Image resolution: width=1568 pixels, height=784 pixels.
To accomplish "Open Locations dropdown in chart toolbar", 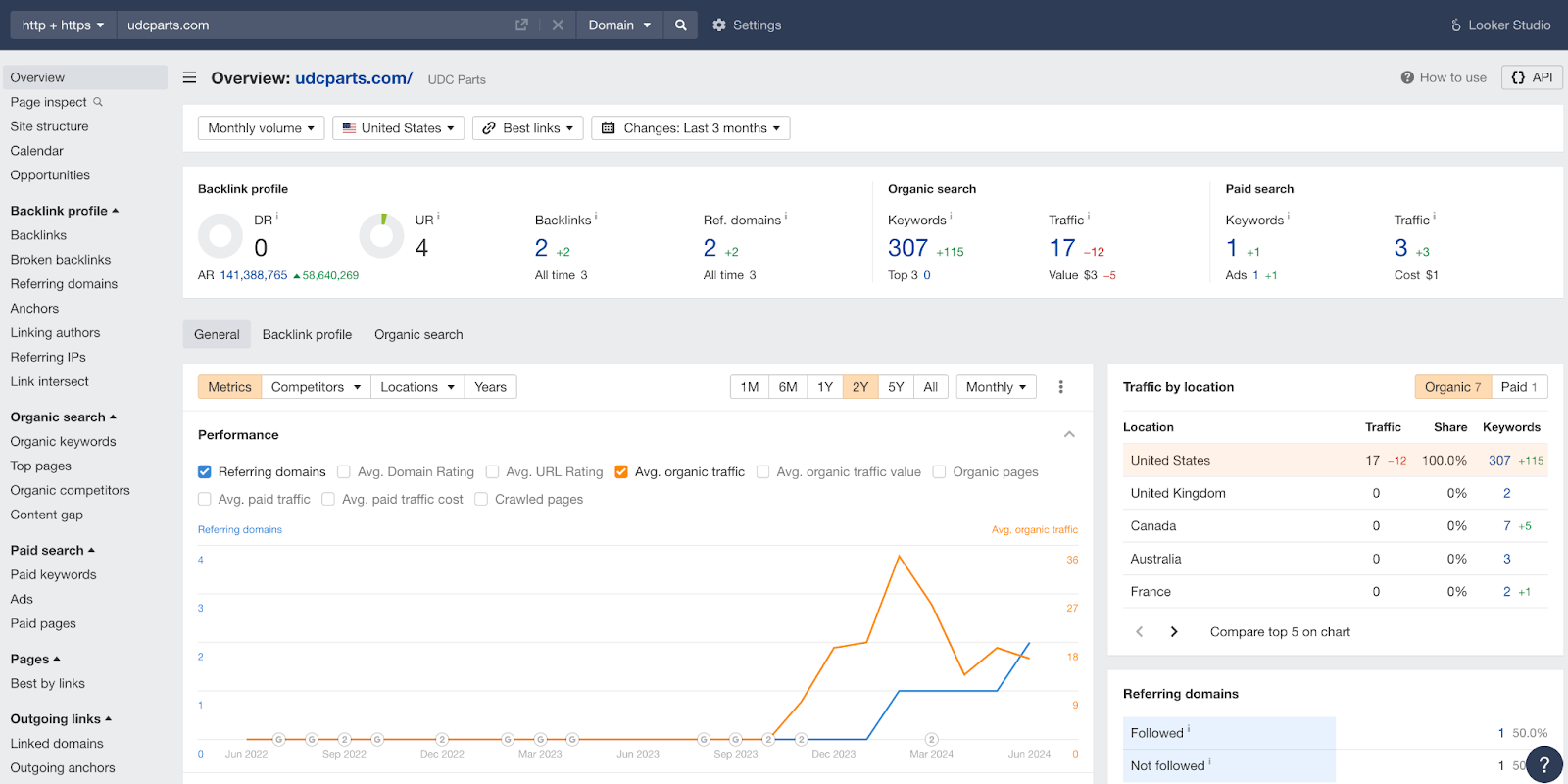I will point(416,387).
